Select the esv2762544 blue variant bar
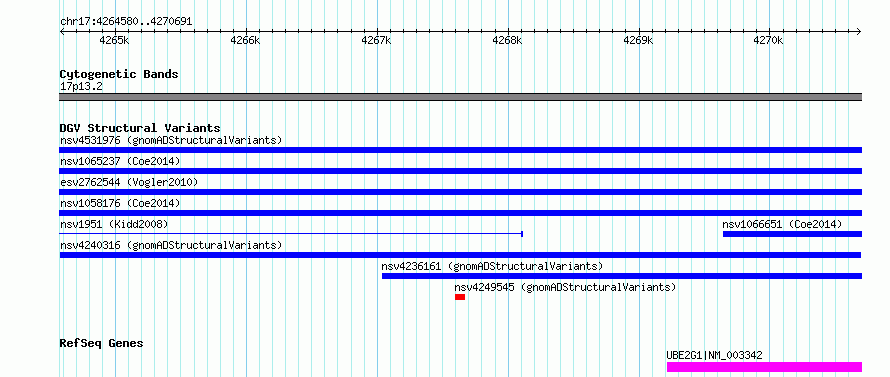This screenshot has height=377, width=890. pyautogui.click(x=460, y=192)
